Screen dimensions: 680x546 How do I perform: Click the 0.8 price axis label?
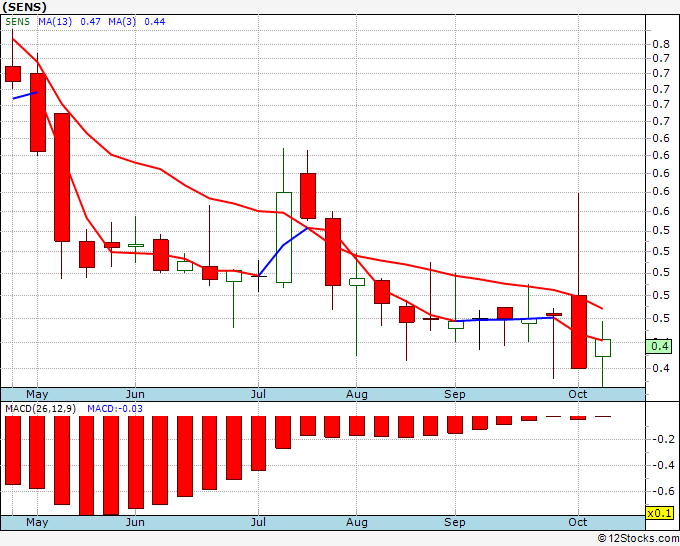(x=661, y=44)
